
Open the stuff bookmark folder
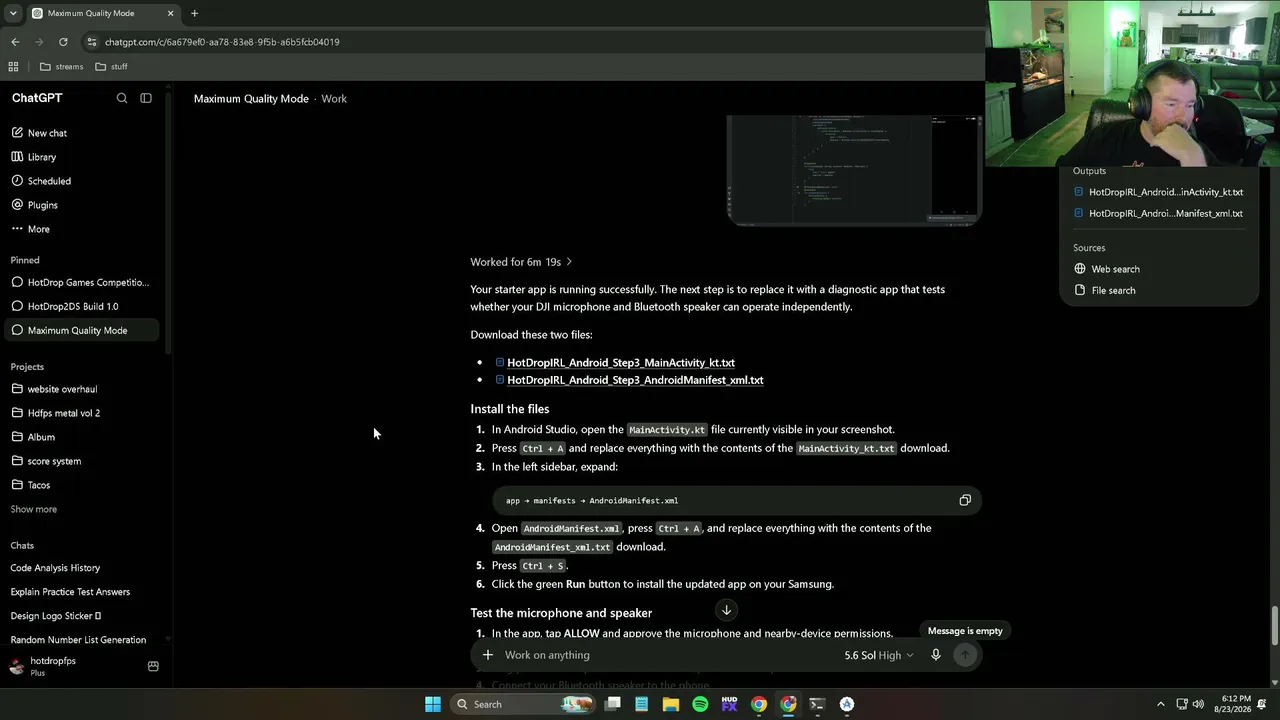coord(111,67)
